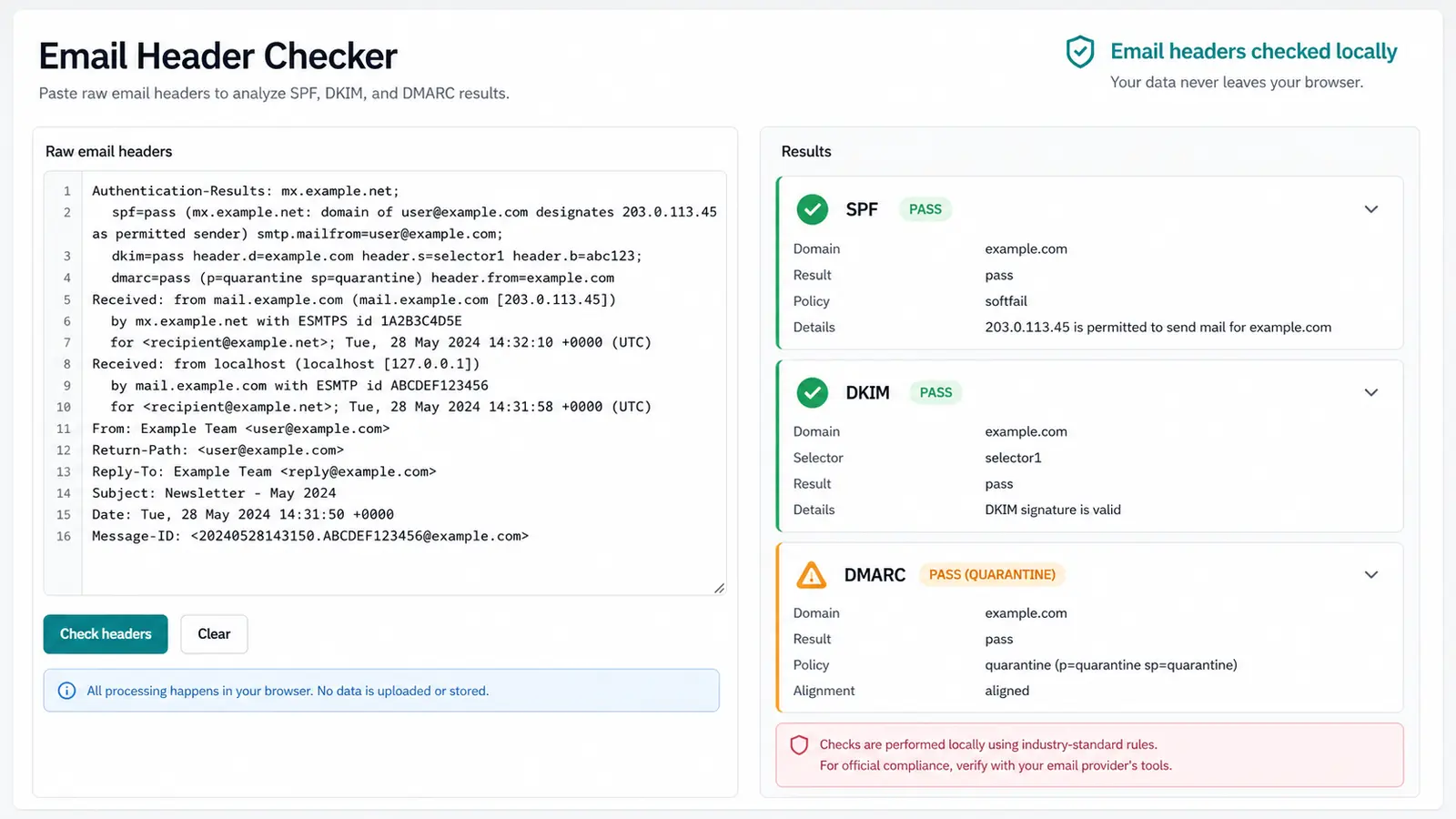1456x819 pixels.
Task: Click the orange DMARC warning triangle icon
Action: tap(811, 575)
